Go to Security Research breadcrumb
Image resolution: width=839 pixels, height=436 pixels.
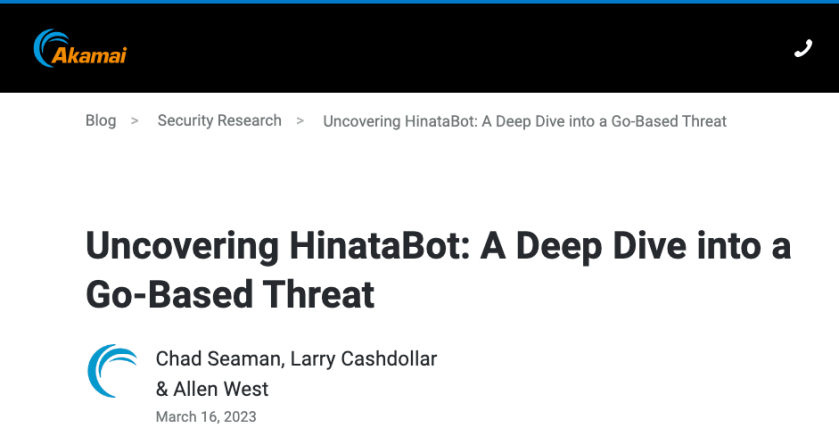click(219, 121)
